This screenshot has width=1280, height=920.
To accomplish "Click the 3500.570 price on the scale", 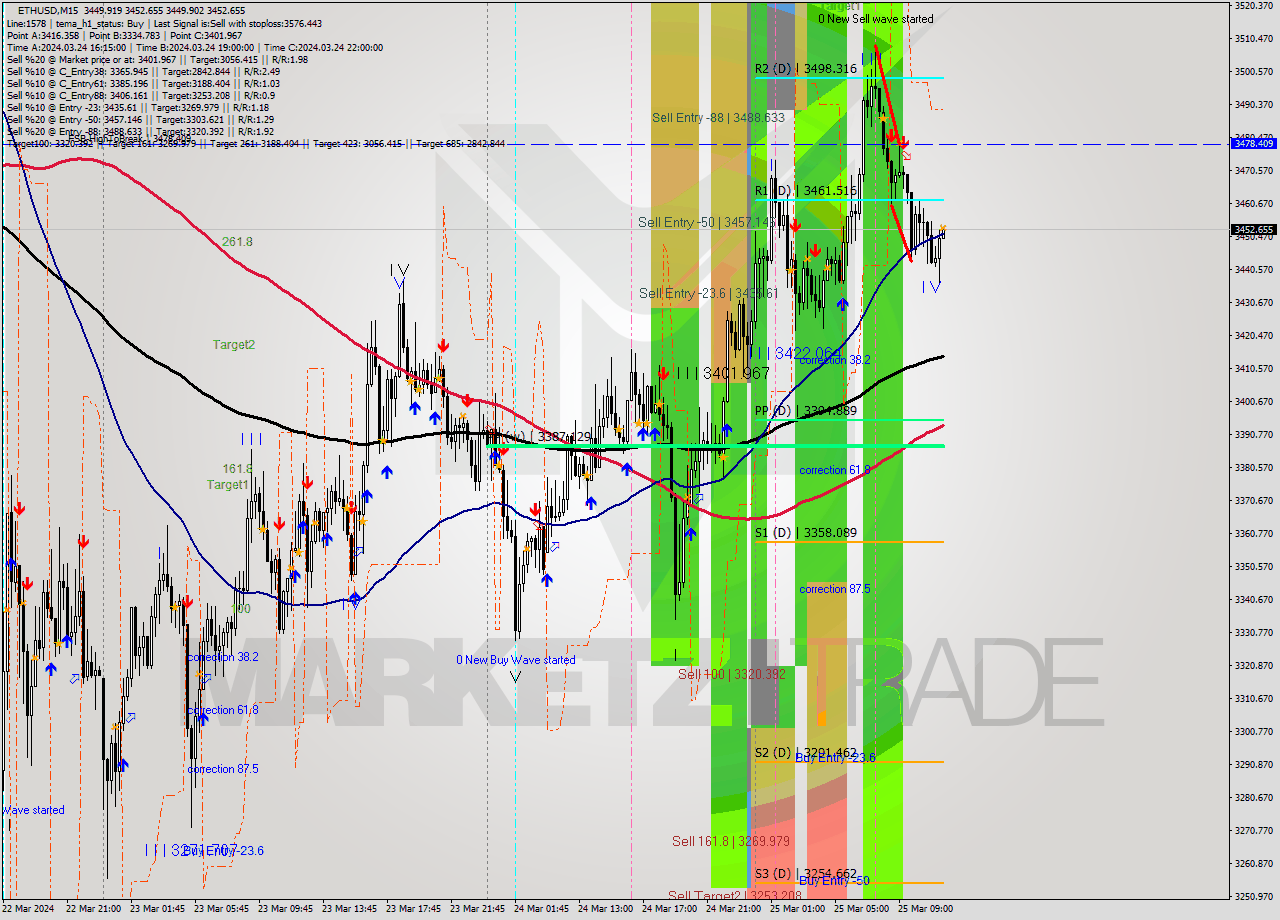I will click(x=1254, y=71).
